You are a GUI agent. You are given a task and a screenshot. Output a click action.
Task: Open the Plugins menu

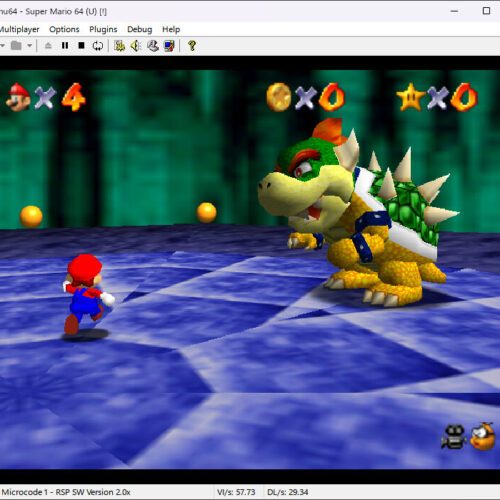click(x=103, y=29)
